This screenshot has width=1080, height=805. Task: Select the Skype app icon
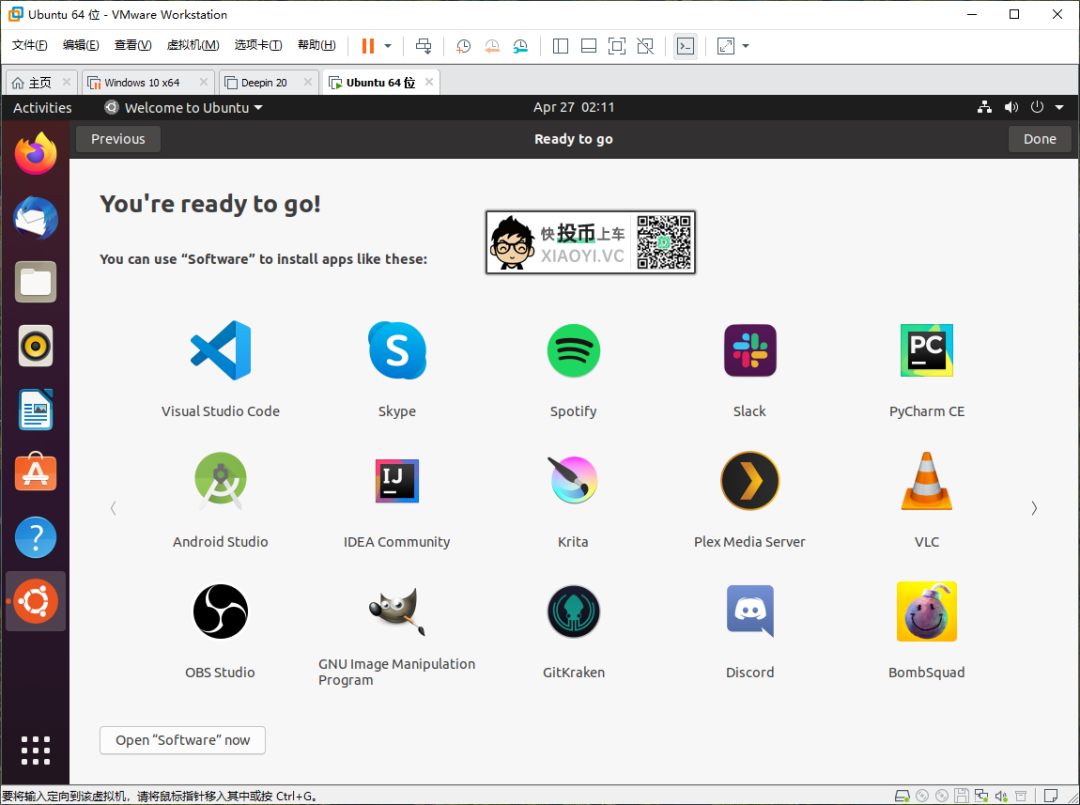397,351
